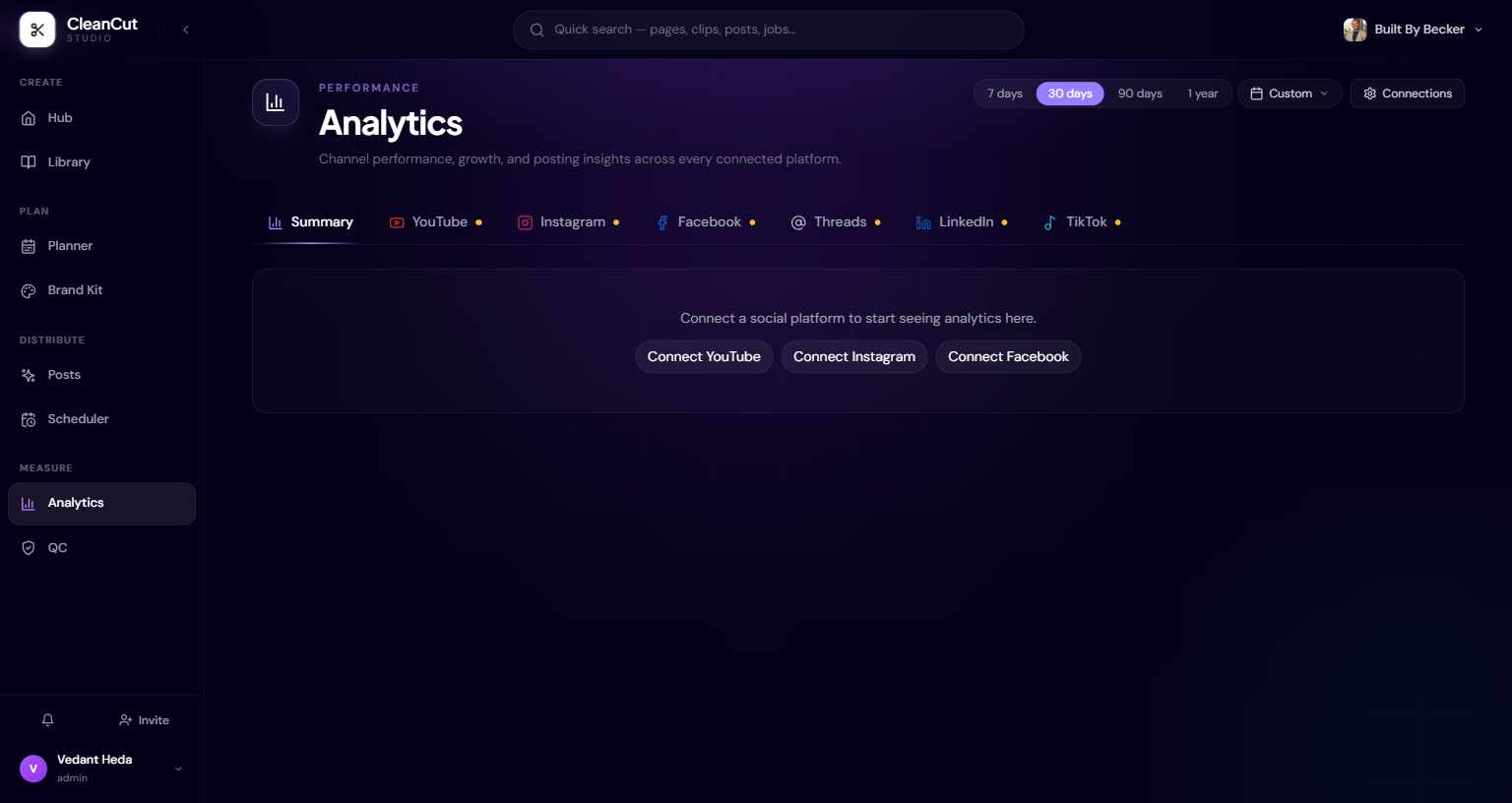Click the Connect Facebook button

pos(1008,357)
